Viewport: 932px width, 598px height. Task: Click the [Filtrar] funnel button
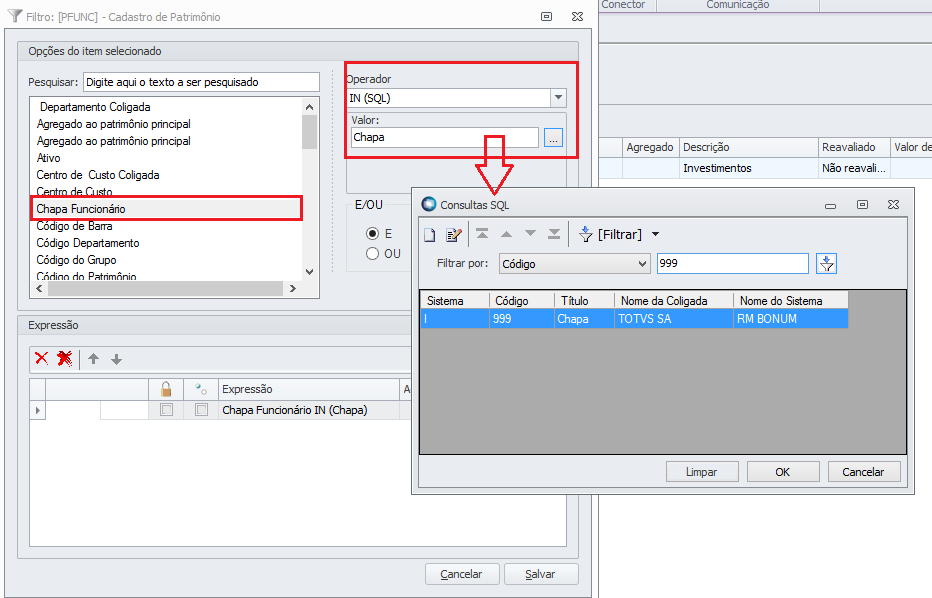point(610,234)
